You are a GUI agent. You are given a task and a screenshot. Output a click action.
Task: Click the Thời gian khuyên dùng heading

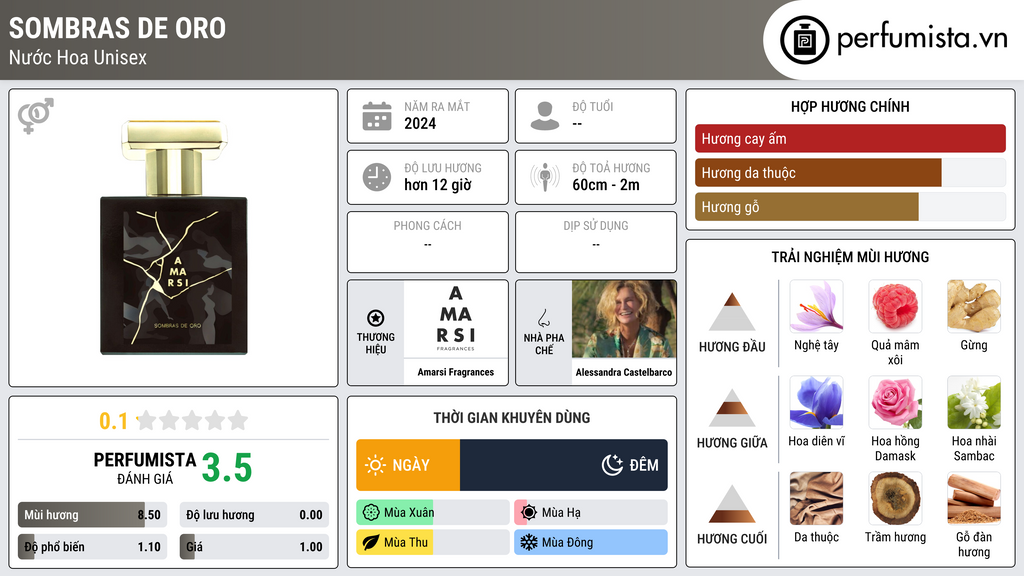(512, 417)
